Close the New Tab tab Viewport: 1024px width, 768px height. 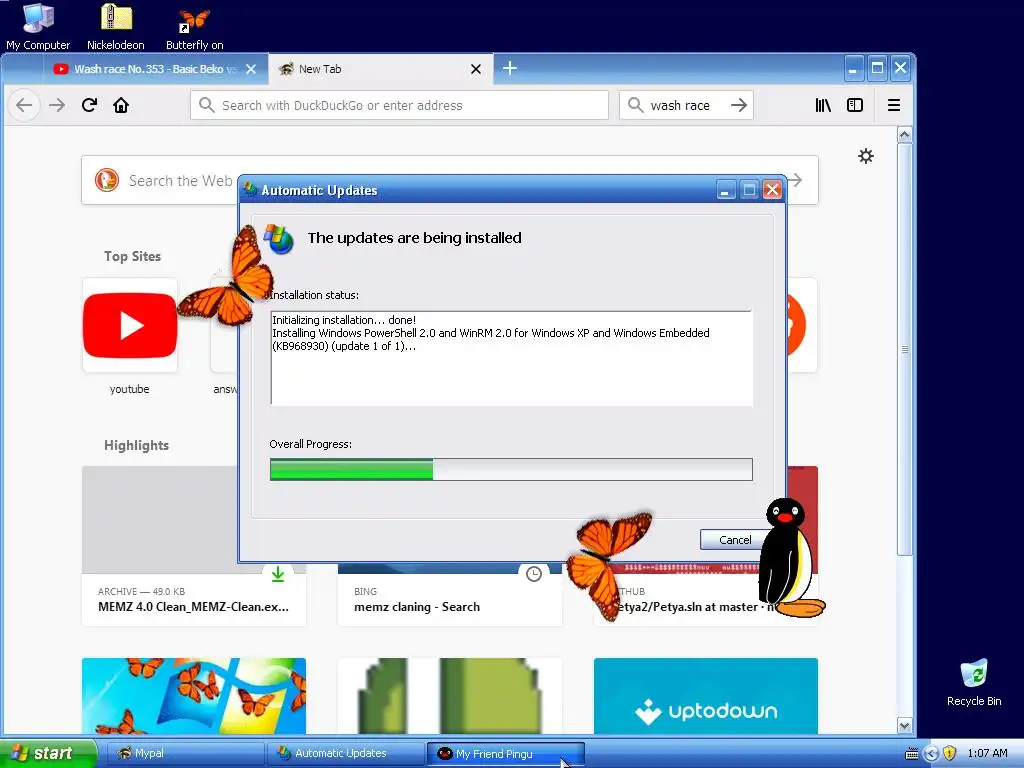click(476, 69)
